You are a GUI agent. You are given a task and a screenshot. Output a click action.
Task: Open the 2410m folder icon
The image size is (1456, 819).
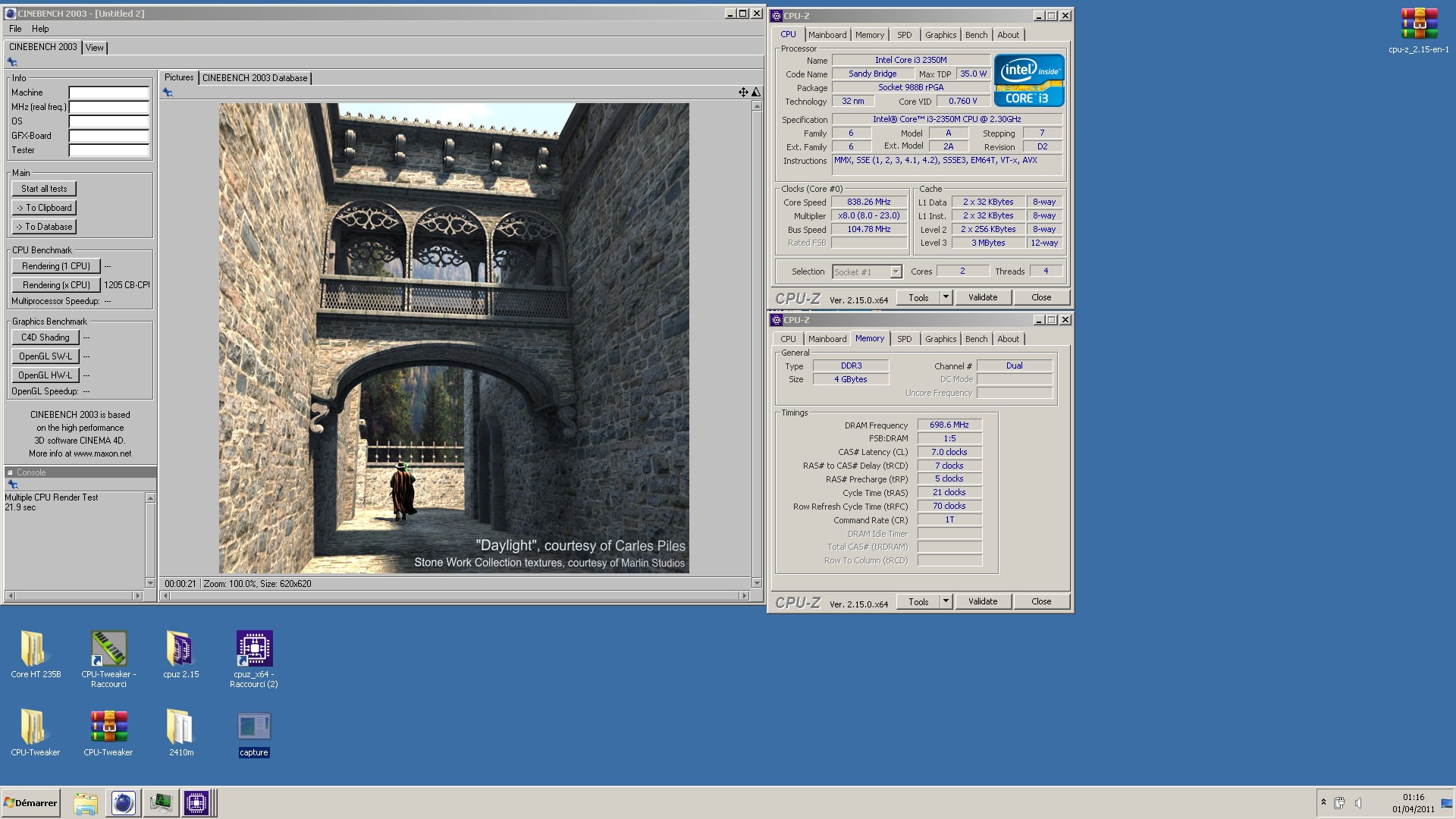pyautogui.click(x=180, y=729)
